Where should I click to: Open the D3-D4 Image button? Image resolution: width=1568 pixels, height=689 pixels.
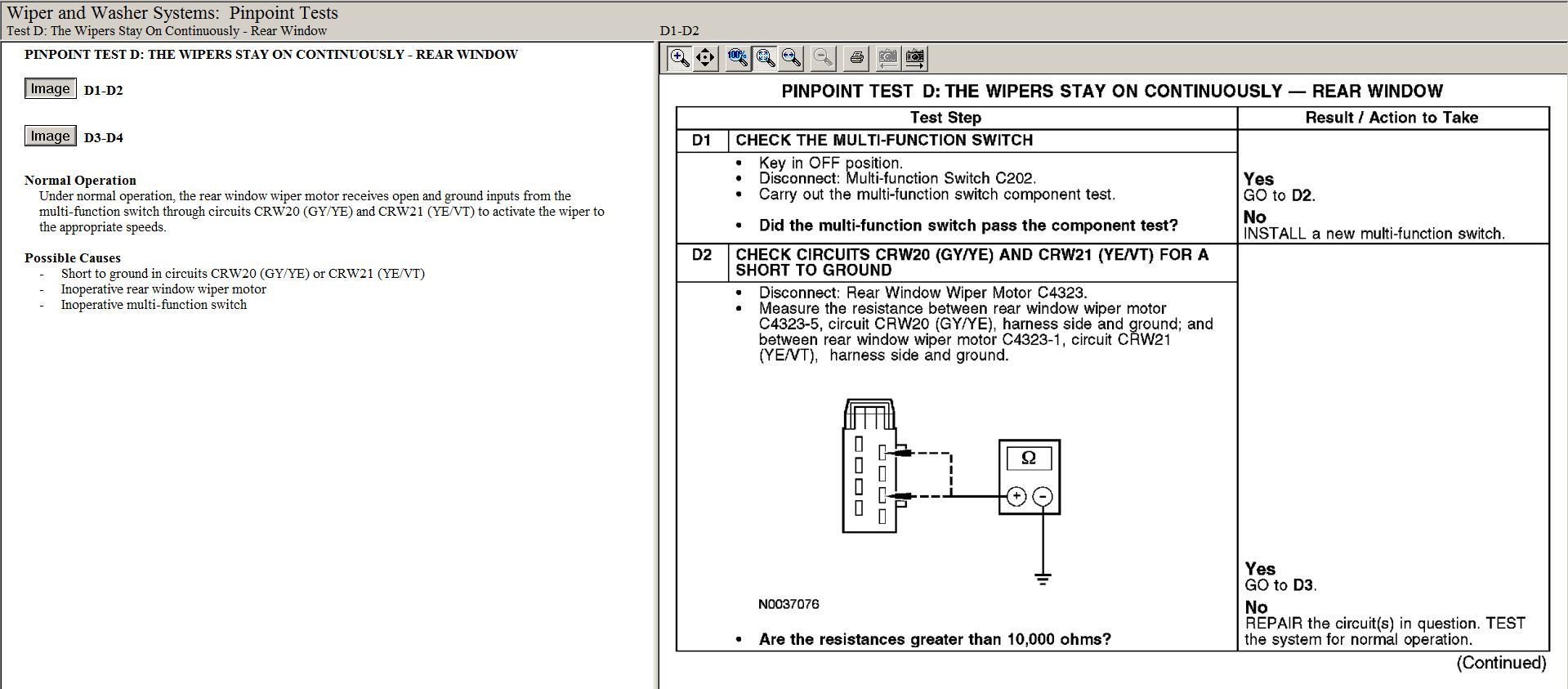pos(50,136)
